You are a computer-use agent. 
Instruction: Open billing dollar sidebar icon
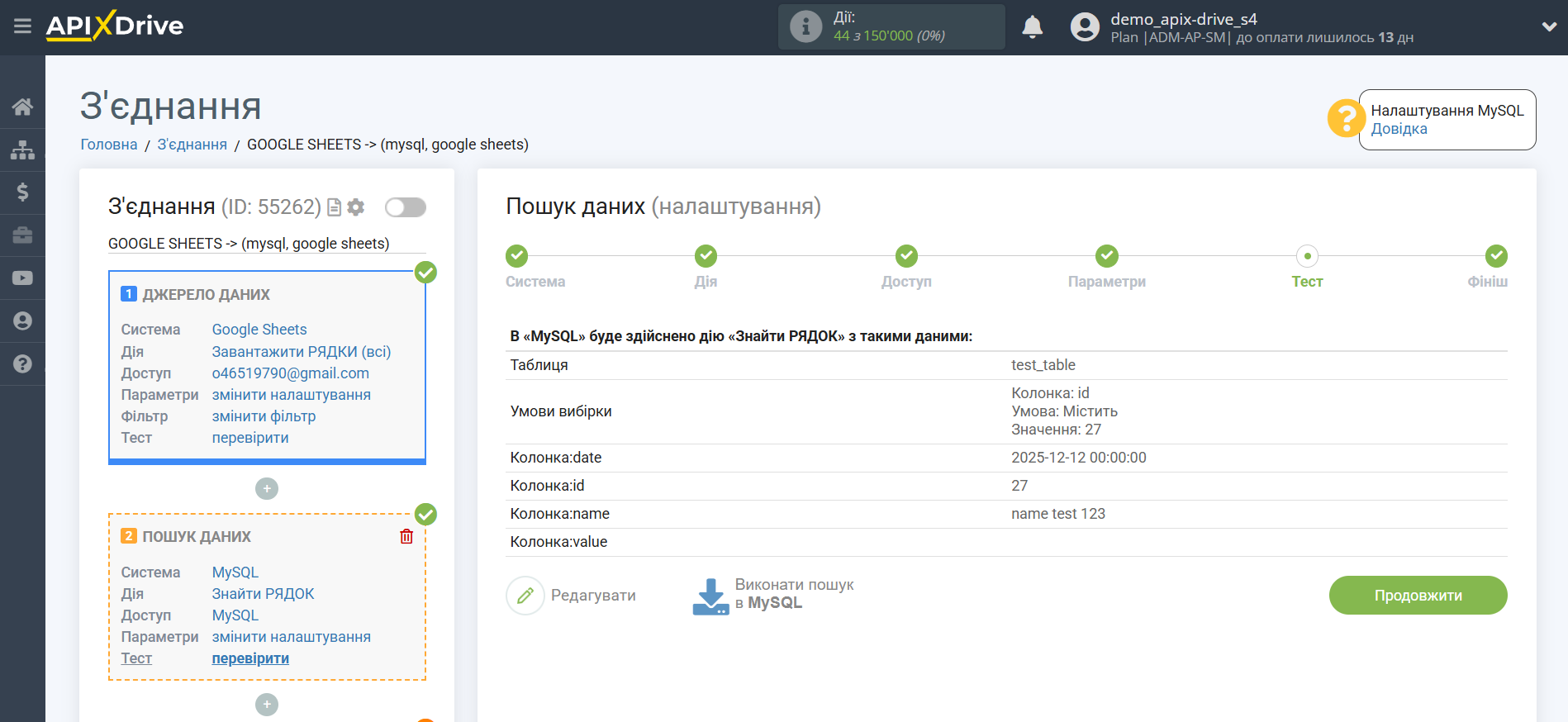point(22,192)
